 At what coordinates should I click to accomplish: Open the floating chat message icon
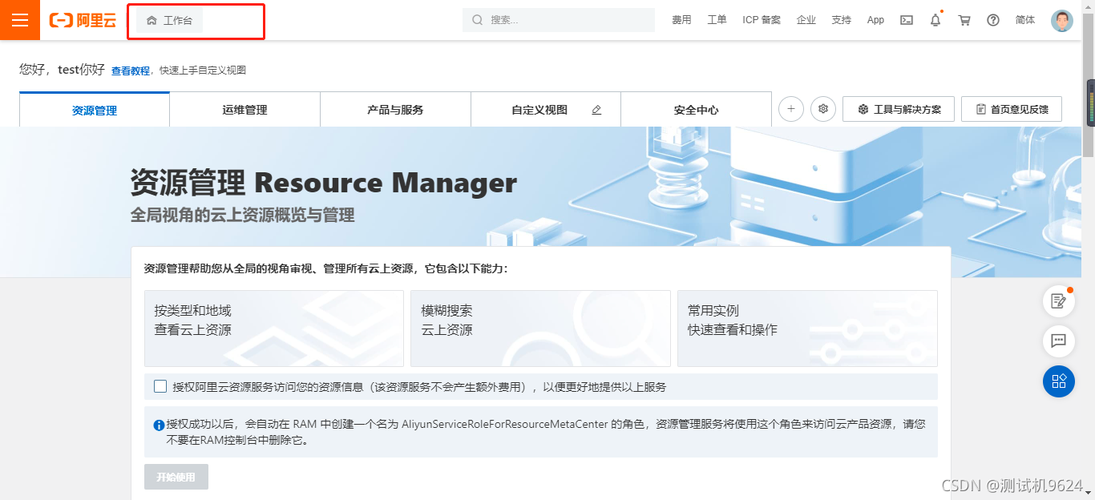[1059, 341]
